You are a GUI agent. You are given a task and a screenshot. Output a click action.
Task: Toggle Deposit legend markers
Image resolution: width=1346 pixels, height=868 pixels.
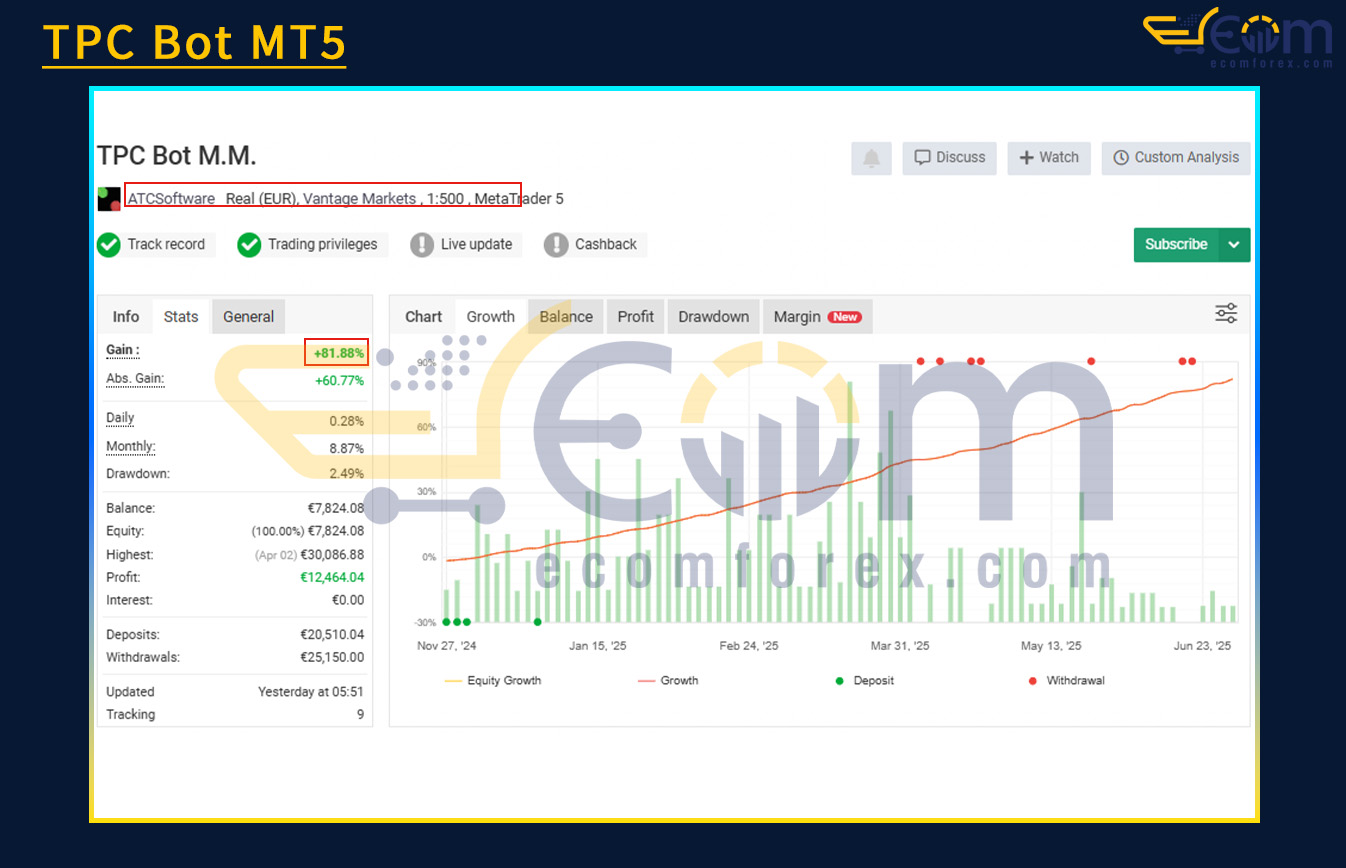(x=865, y=681)
